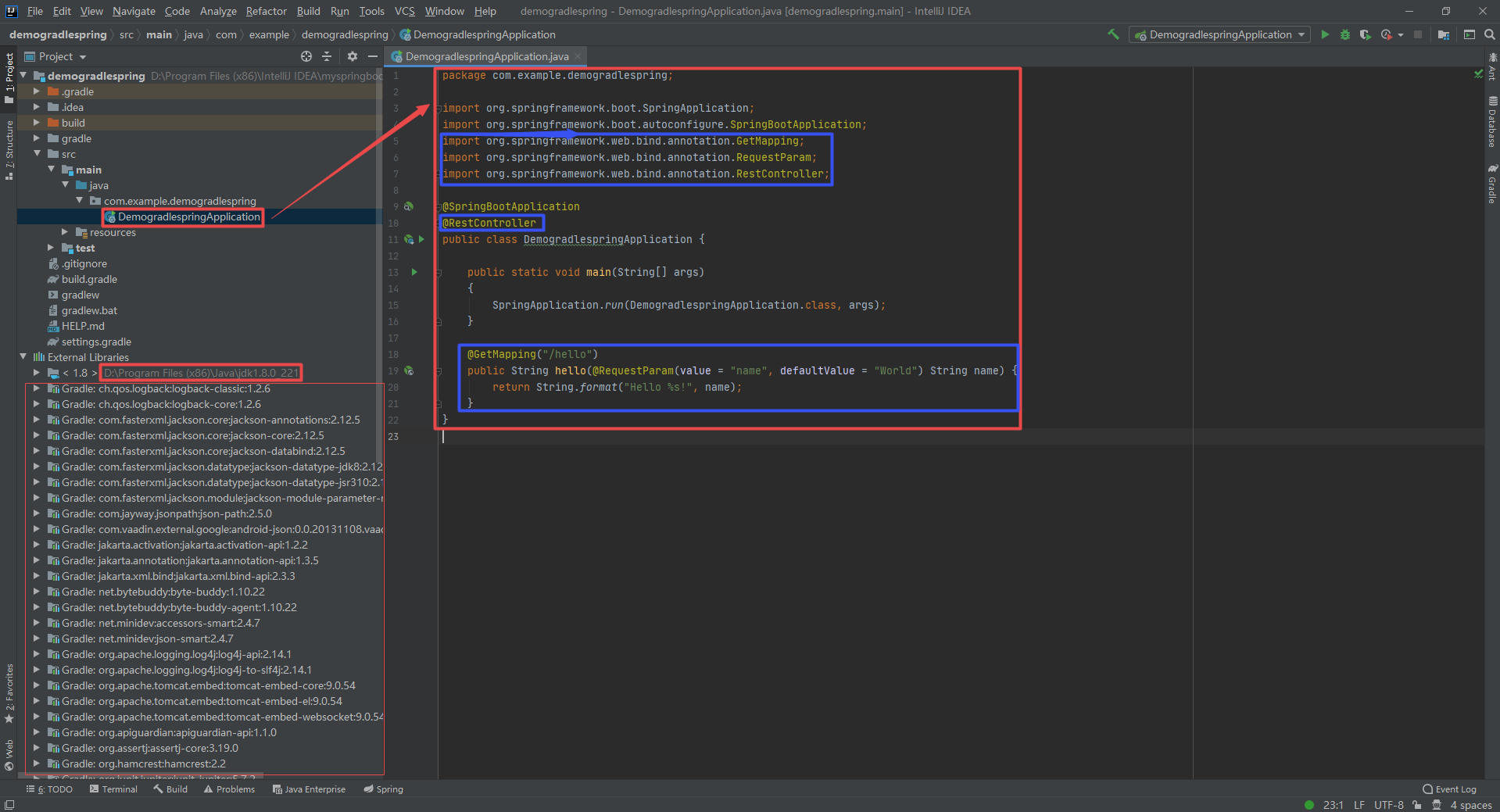Run with Coverage shield icon

(x=1365, y=34)
